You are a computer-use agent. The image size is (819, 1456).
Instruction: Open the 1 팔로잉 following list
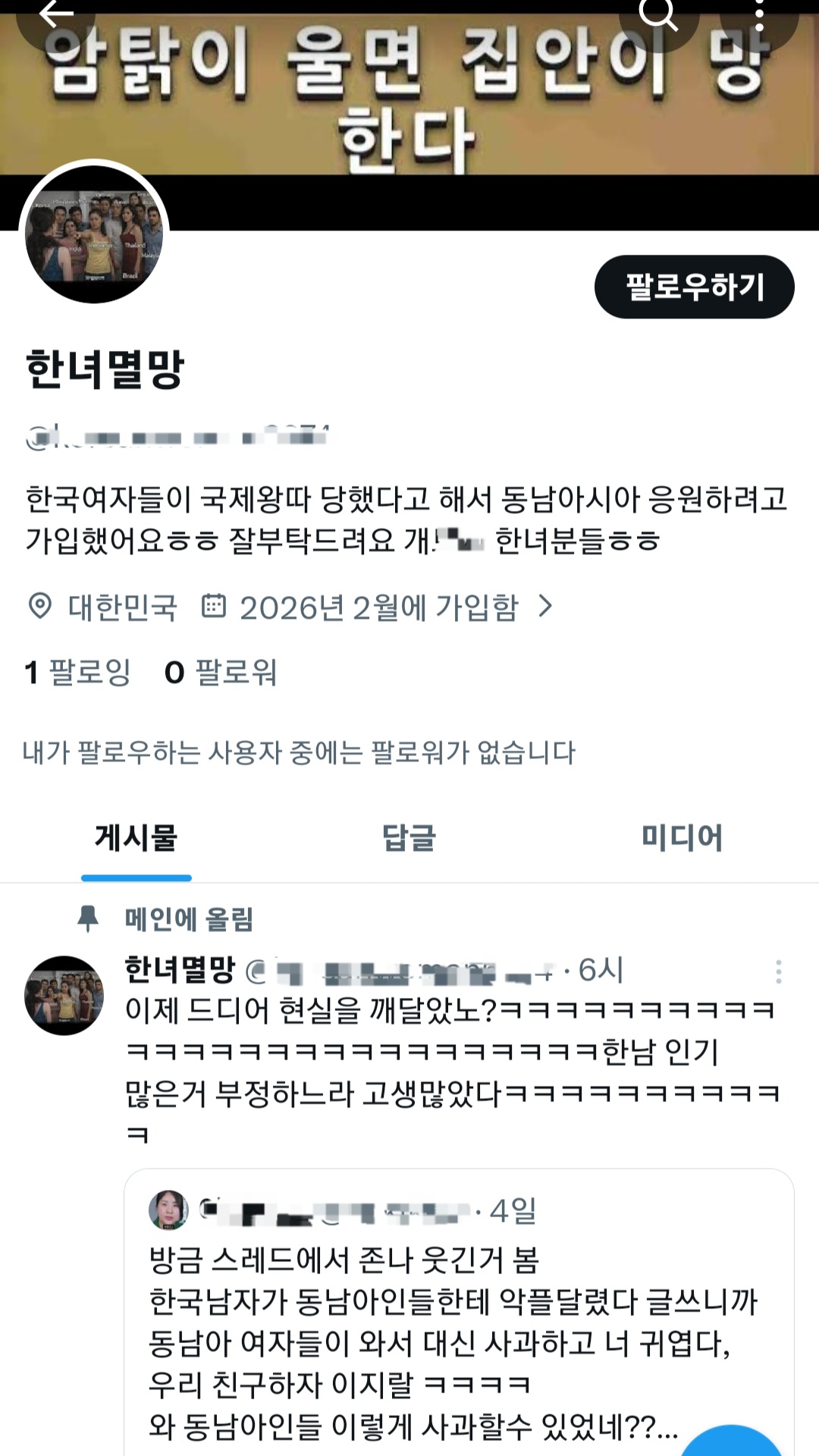click(x=77, y=672)
